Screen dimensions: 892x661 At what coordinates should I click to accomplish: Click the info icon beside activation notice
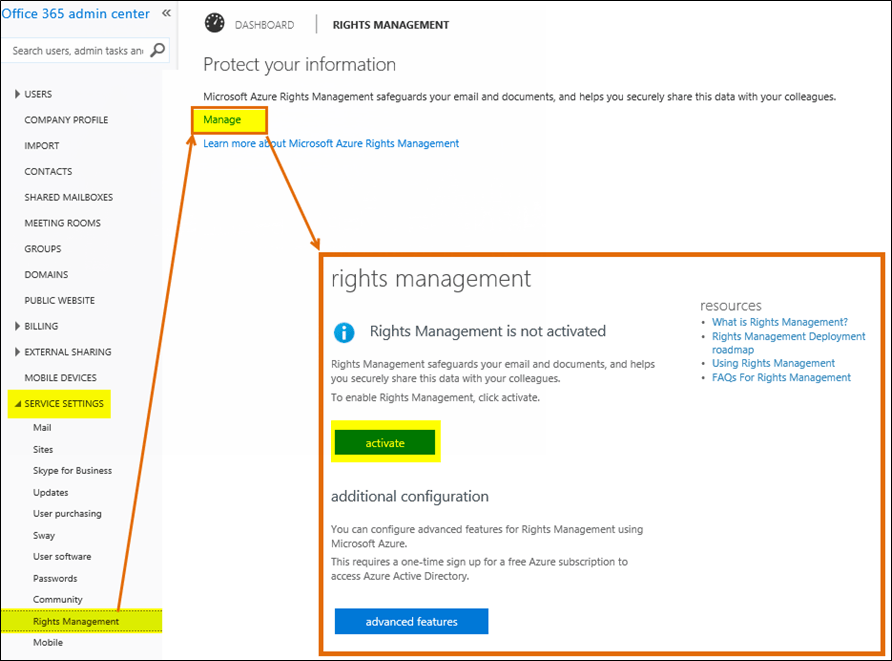pos(345,333)
